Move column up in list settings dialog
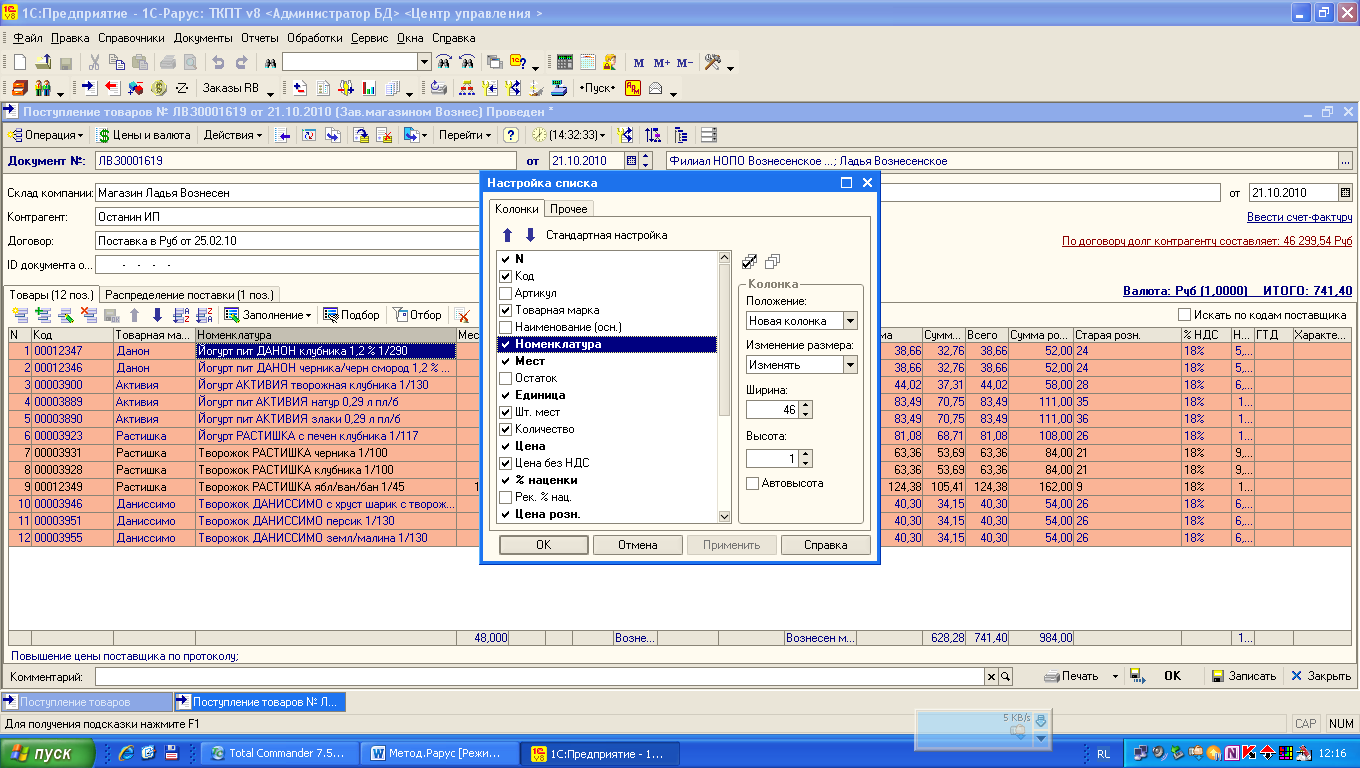 [507, 235]
